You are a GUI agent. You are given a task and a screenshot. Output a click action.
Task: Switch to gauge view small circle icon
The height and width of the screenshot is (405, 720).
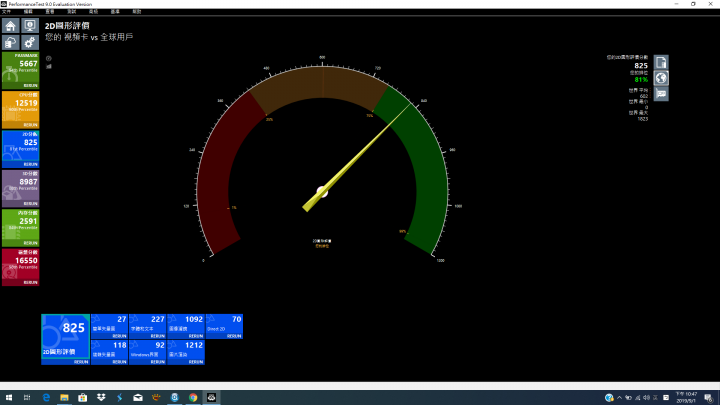click(49, 58)
